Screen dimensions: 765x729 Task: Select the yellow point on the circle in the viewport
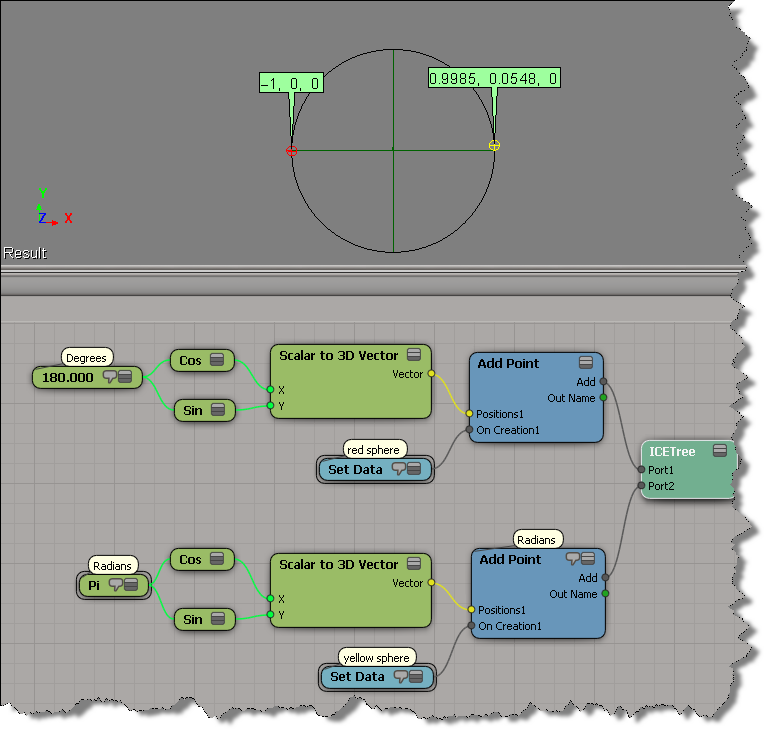[494, 145]
